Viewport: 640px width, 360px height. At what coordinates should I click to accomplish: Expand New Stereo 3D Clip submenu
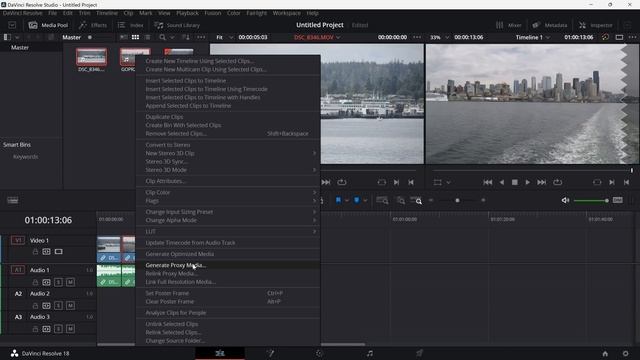coord(228,153)
